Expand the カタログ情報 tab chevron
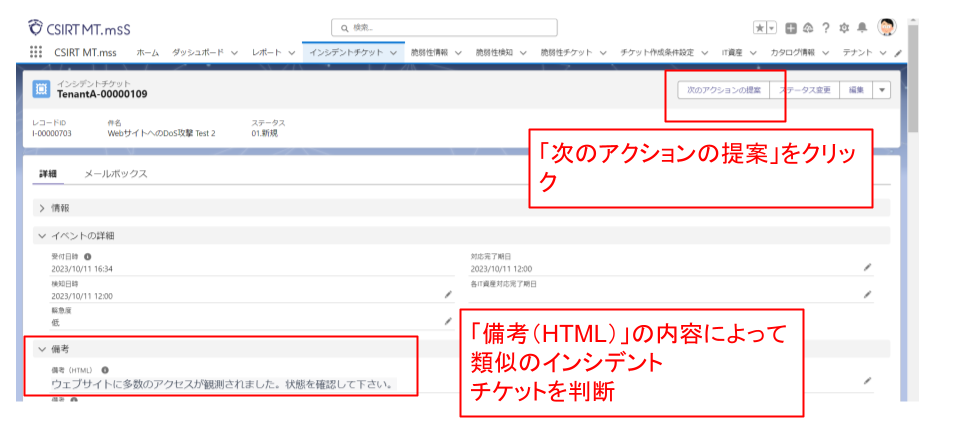 pos(826,53)
